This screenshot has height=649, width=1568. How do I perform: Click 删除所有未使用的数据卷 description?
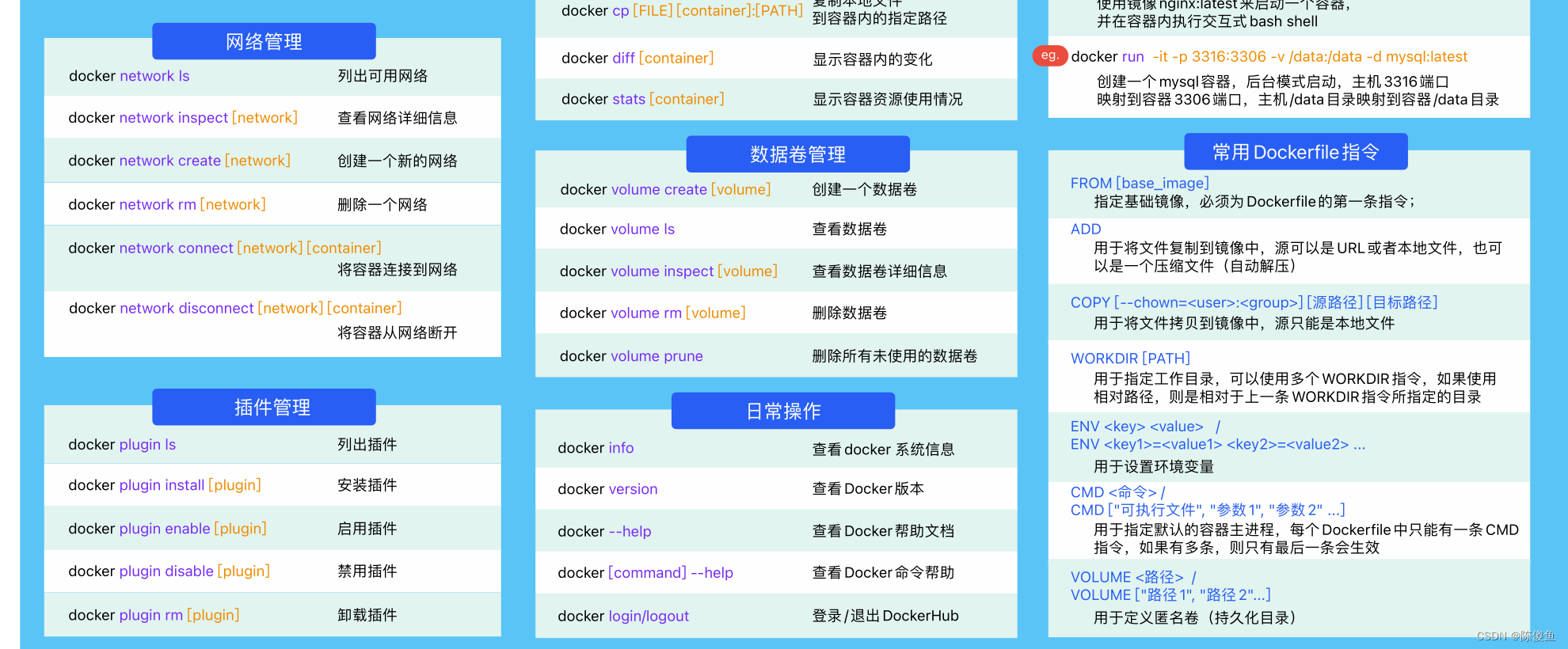895,356
